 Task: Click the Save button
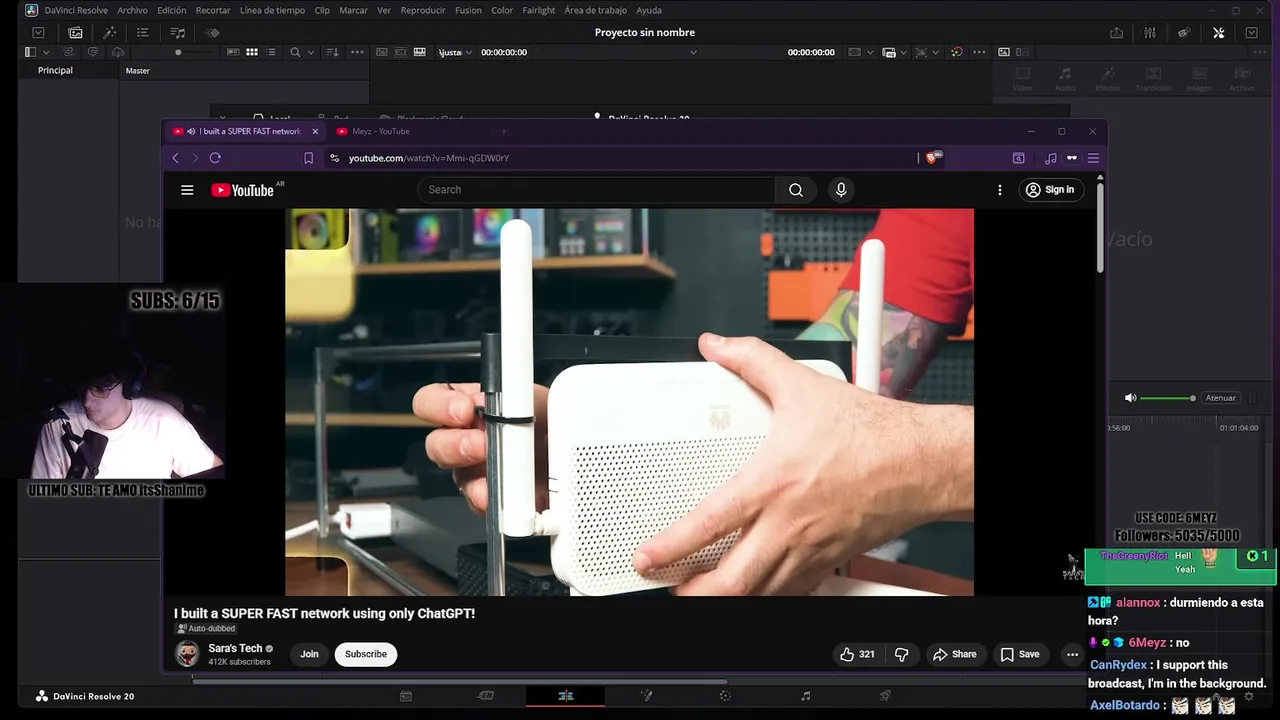pyautogui.click(x=1020, y=654)
